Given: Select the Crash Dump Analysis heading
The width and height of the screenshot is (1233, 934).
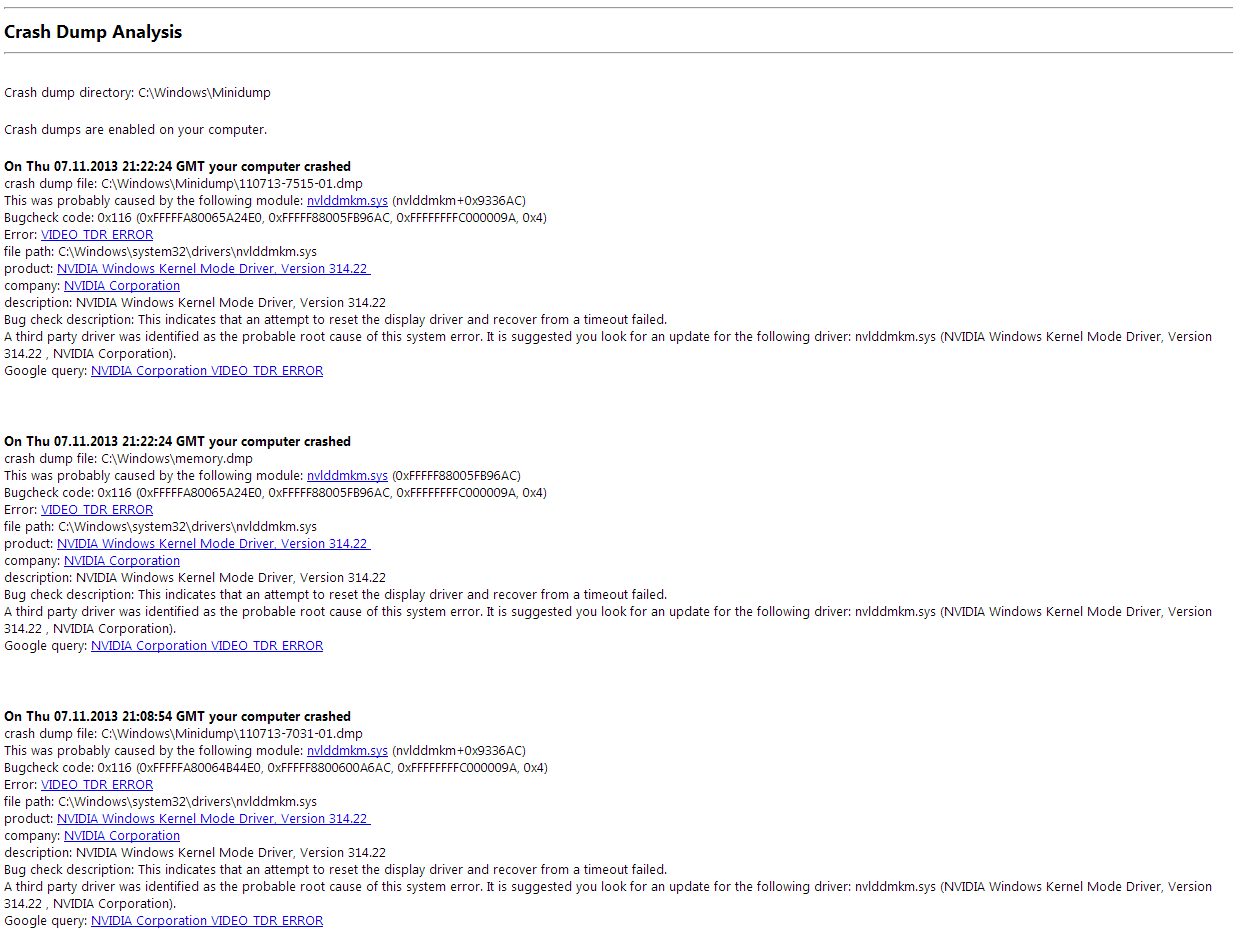Looking at the screenshot, I should (x=93, y=32).
